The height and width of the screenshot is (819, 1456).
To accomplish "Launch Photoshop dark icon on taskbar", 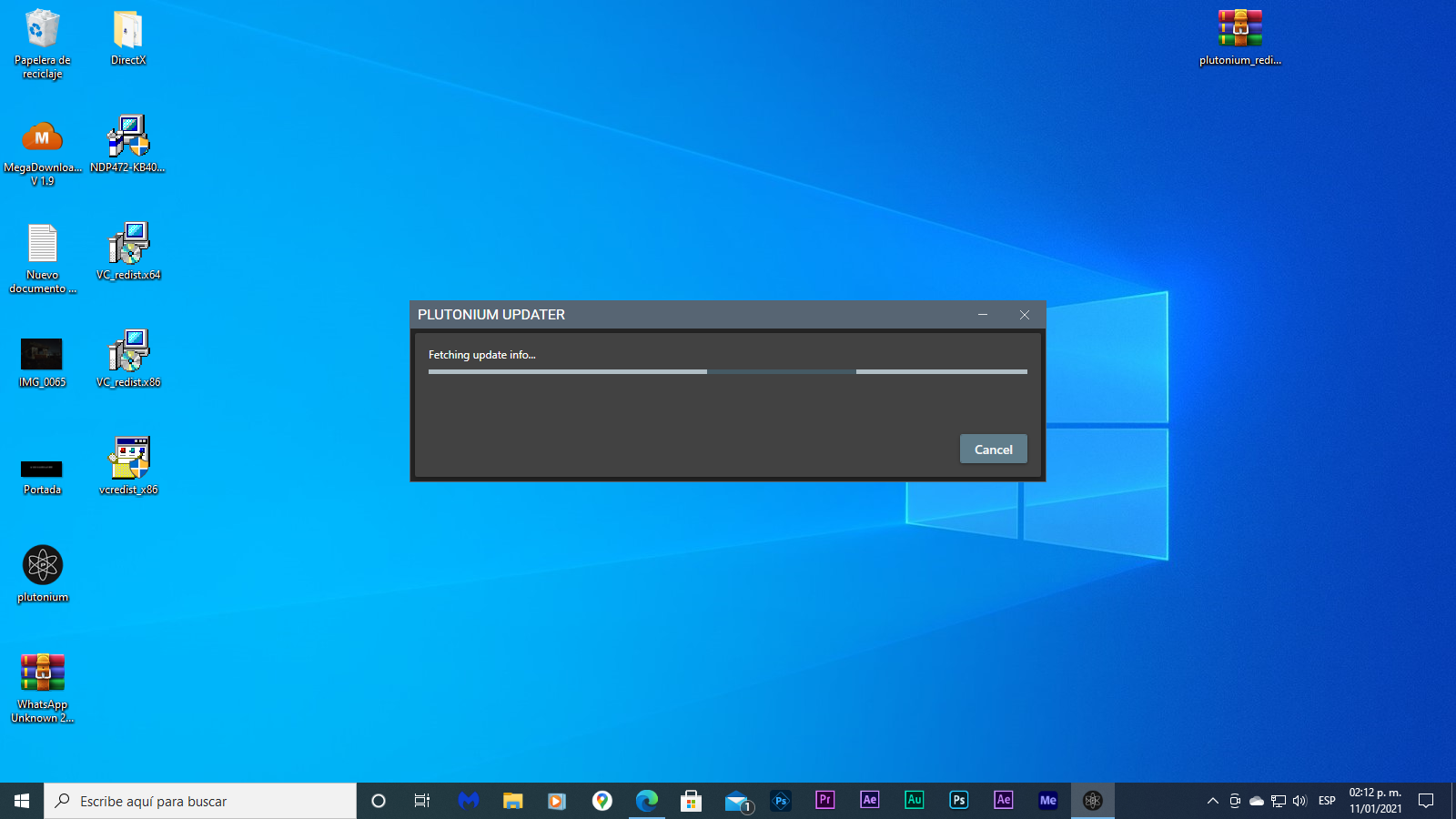I will point(780,801).
